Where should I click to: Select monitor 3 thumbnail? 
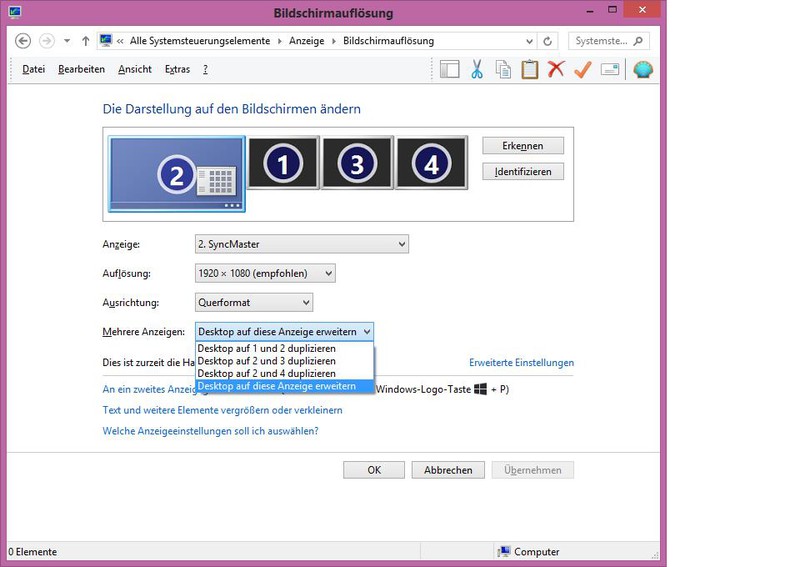[x=357, y=163]
